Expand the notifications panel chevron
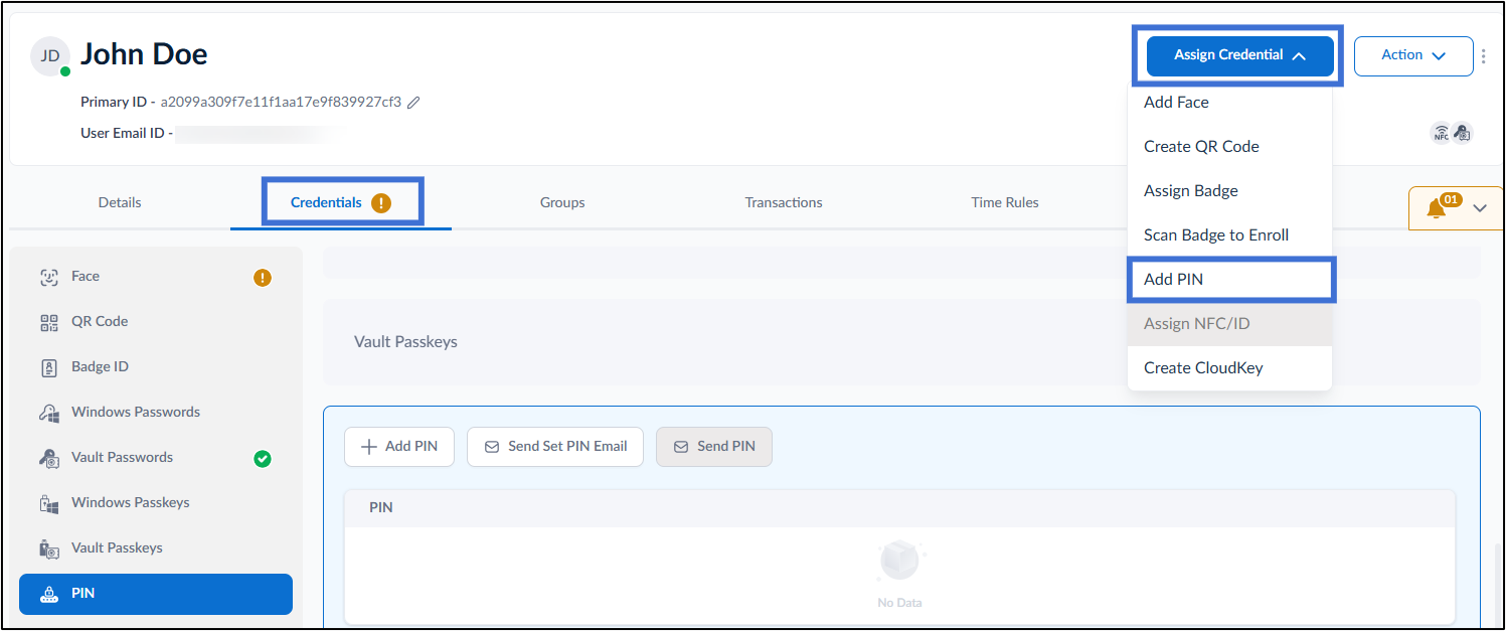Screen dimensions: 1506x631 (x=1480, y=208)
